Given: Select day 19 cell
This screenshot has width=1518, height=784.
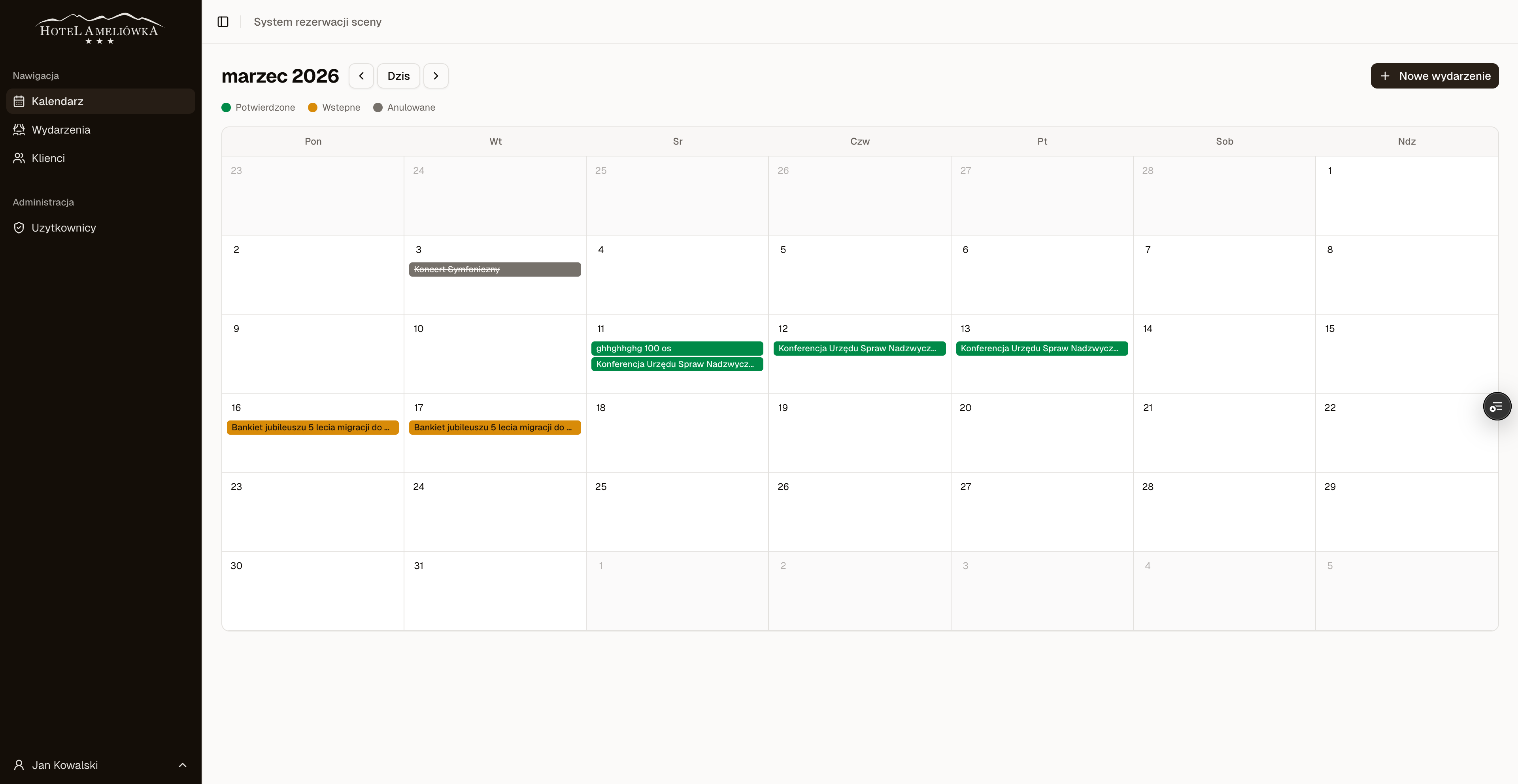Looking at the screenshot, I should point(860,432).
